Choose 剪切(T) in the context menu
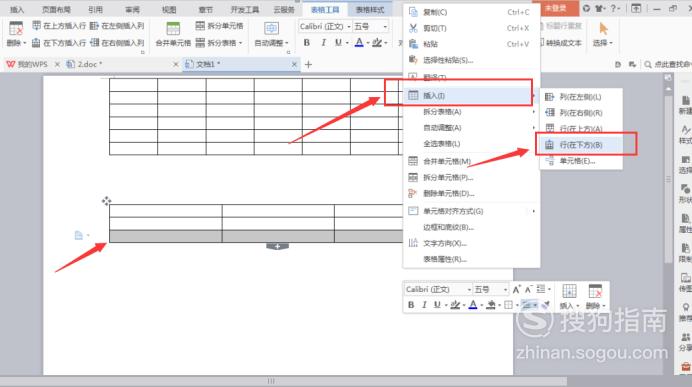692x387 pixels. pyautogui.click(x=471, y=28)
